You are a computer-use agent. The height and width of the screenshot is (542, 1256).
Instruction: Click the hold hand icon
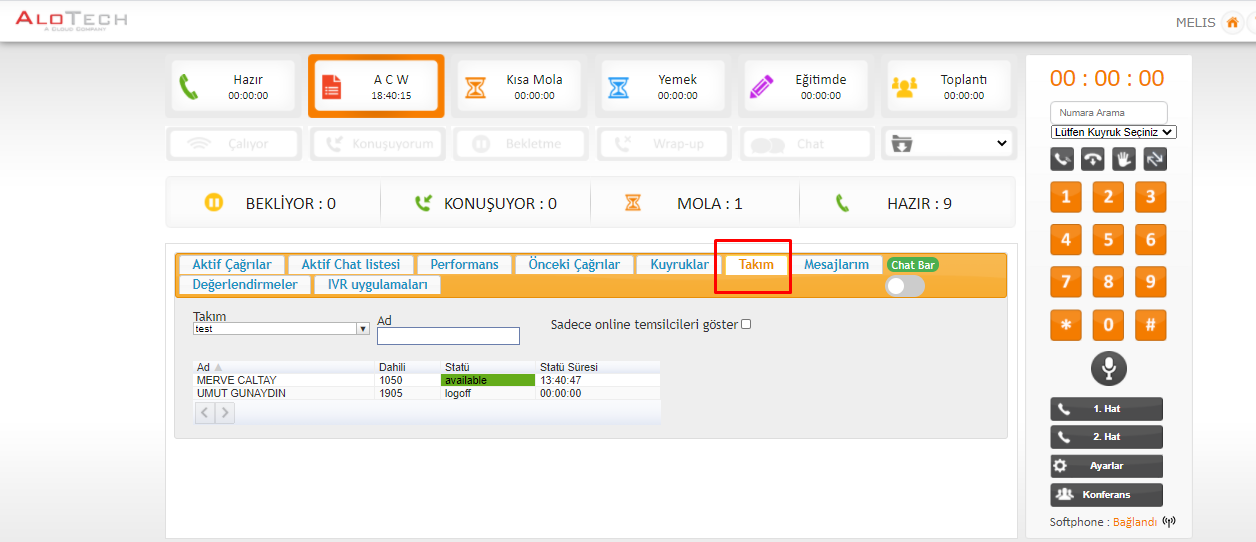point(1124,159)
